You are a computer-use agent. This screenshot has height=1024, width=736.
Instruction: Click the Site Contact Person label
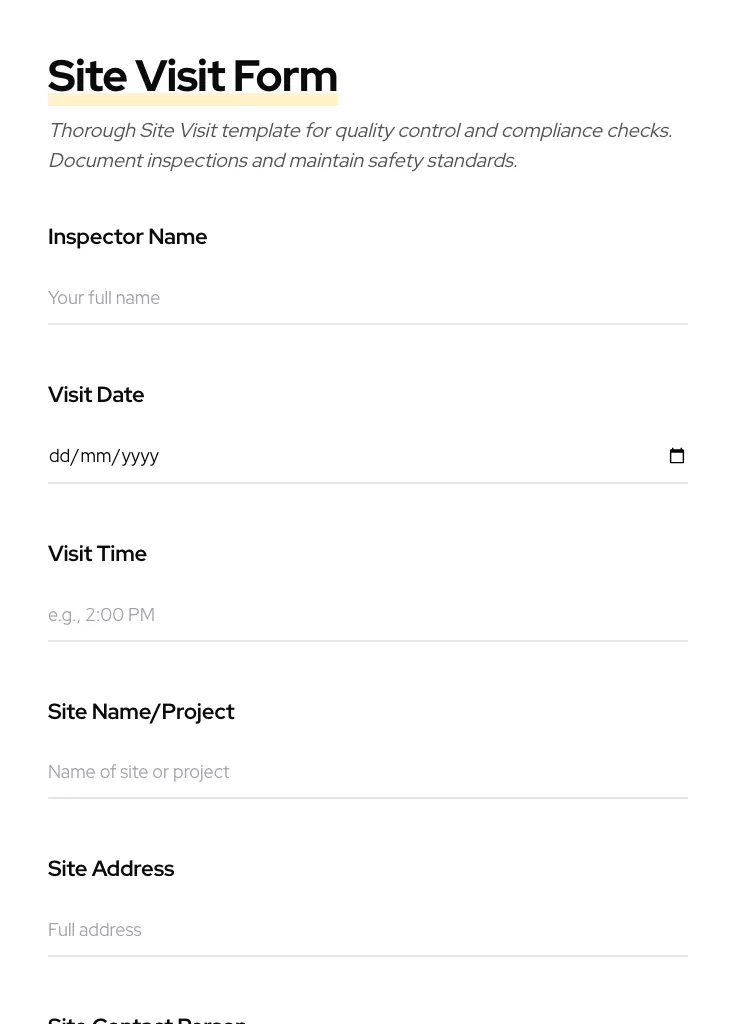147,1018
